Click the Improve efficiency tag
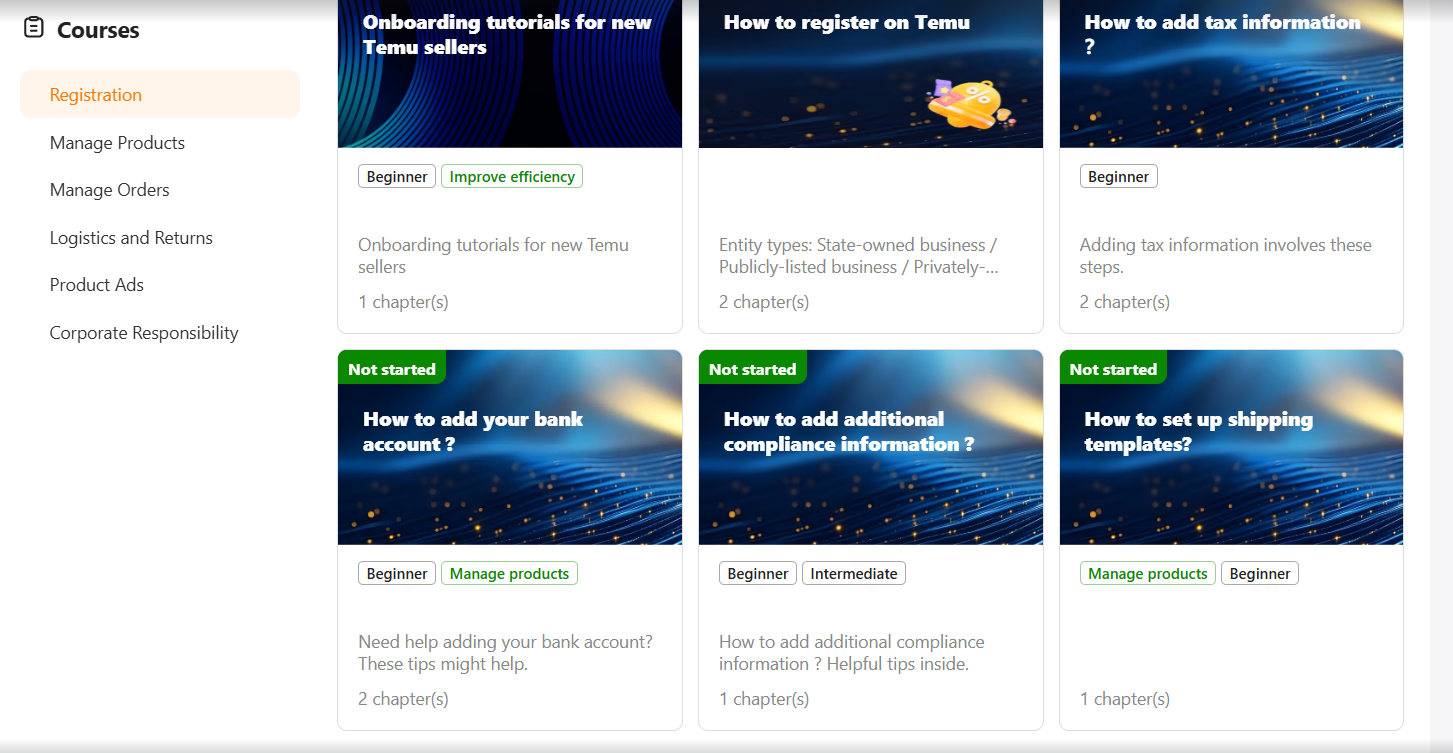Viewport: 1453px width, 753px height. (512, 177)
